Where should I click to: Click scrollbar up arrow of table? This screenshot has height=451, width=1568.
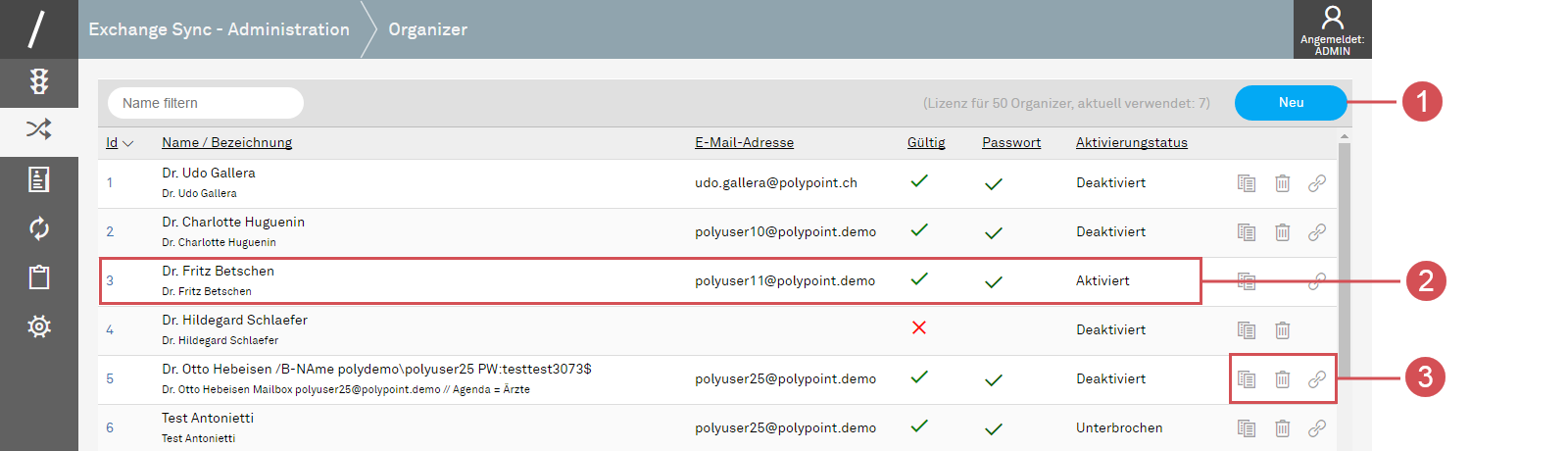[x=1345, y=136]
